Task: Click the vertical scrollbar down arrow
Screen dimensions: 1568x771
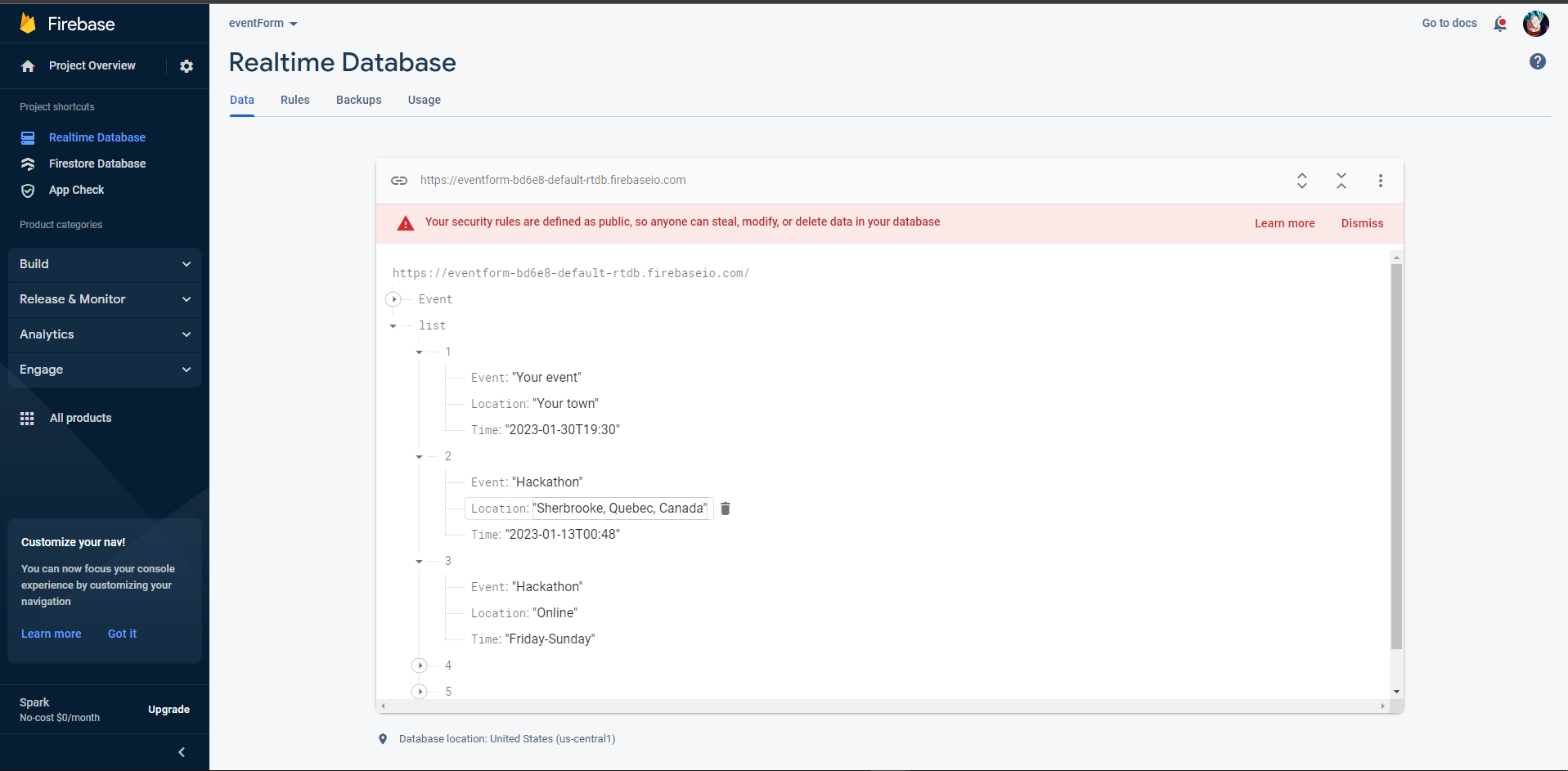Action: coord(1396,693)
